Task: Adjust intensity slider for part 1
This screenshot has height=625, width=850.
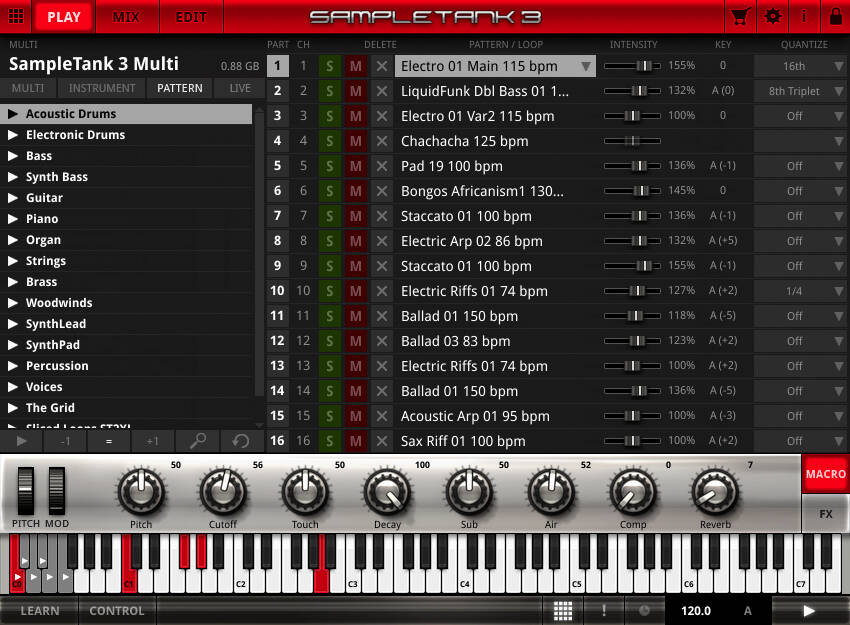Action: (x=632, y=66)
